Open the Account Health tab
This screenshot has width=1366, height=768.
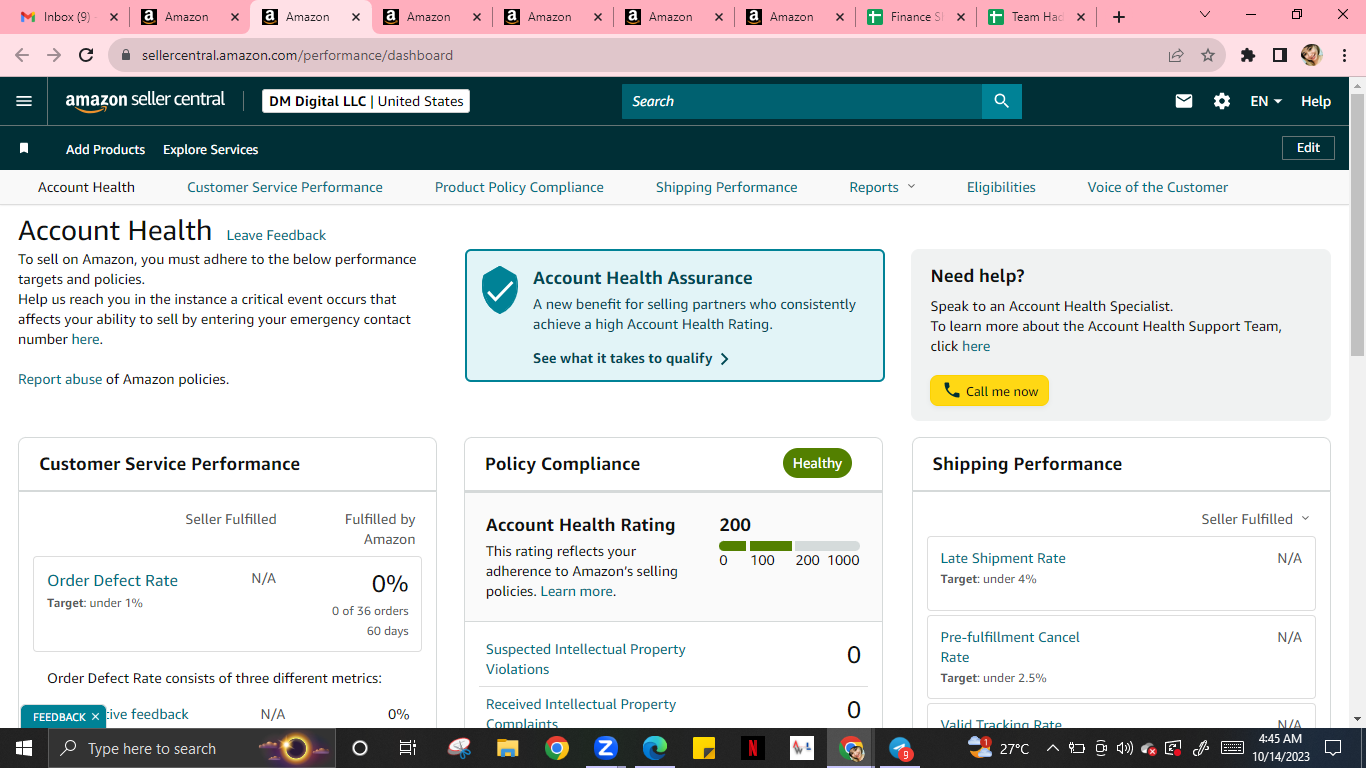[86, 187]
